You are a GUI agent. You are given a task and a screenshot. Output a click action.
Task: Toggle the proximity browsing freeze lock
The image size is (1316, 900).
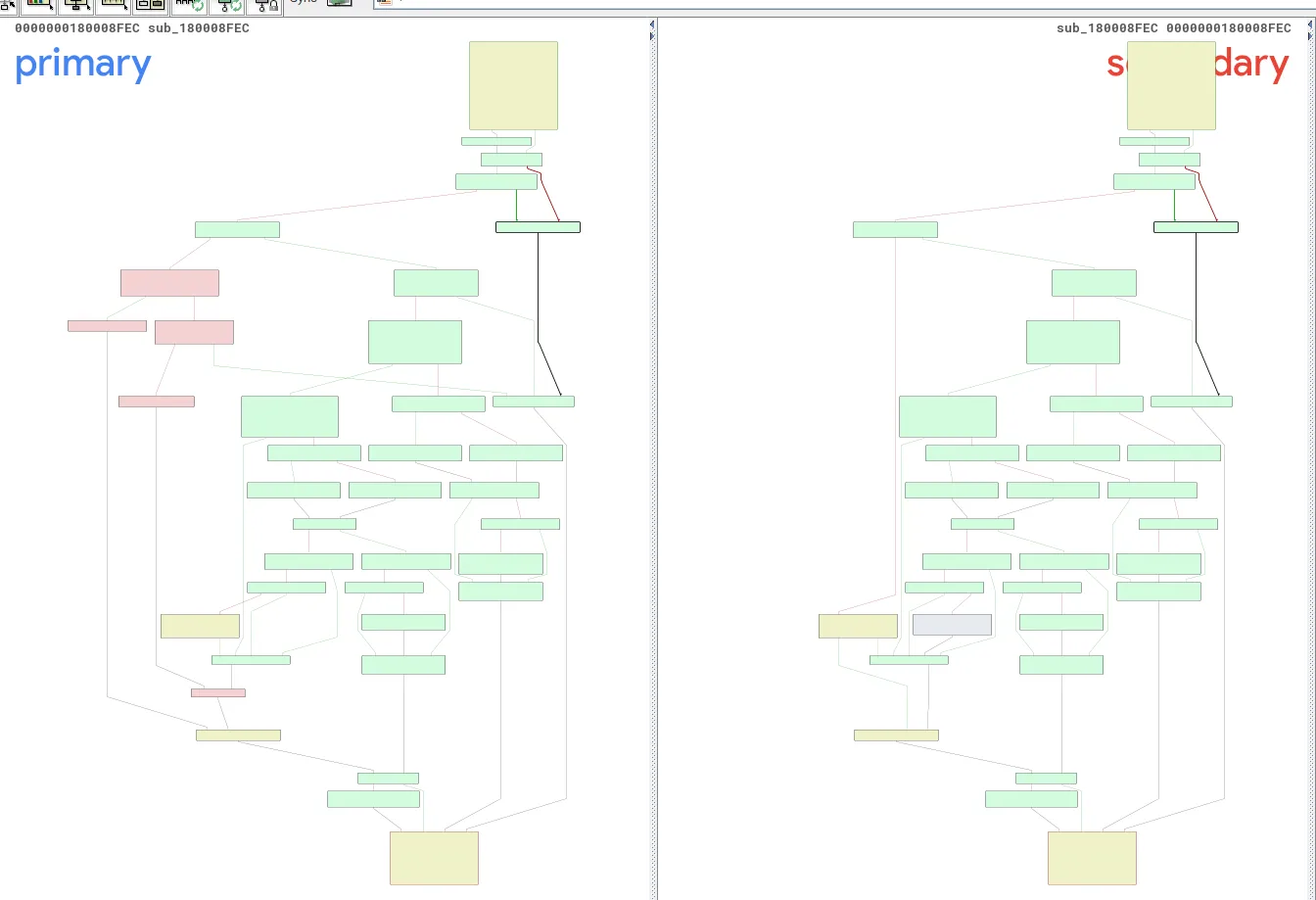pos(265,6)
